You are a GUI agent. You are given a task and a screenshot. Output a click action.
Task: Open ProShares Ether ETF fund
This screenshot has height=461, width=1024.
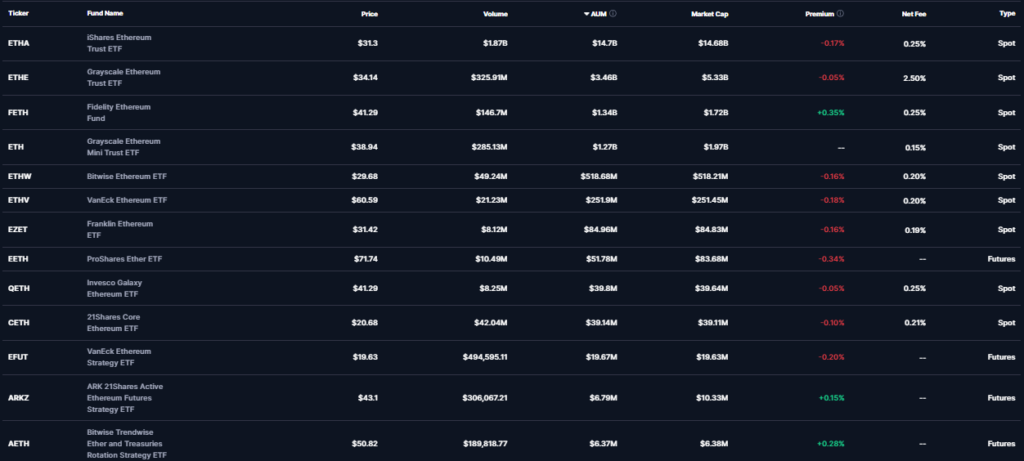[x=126, y=260]
